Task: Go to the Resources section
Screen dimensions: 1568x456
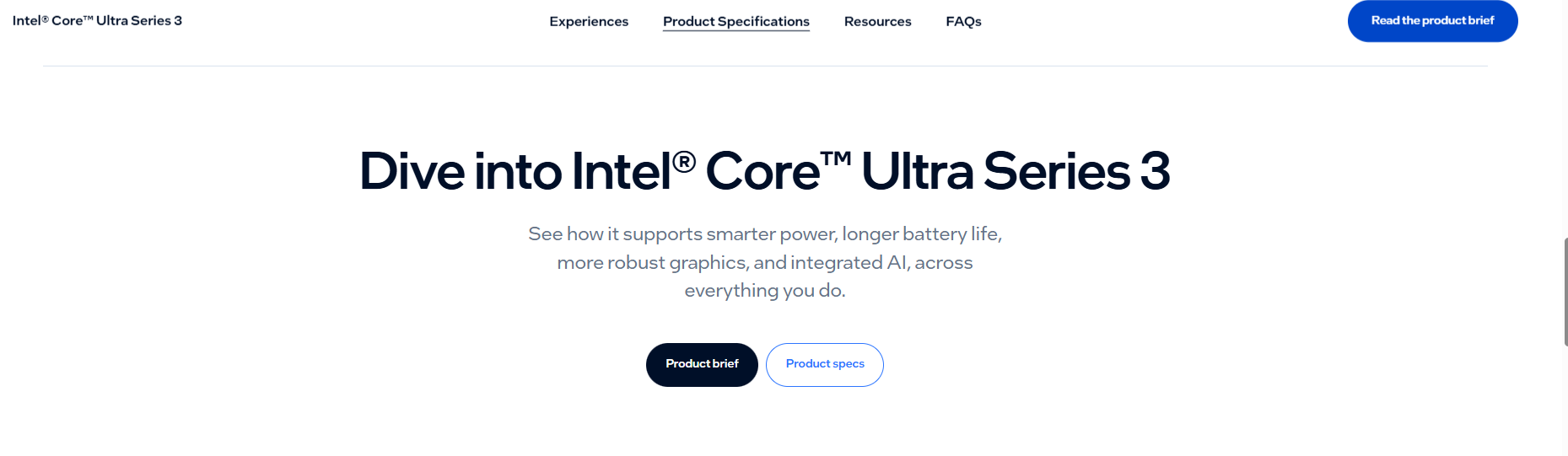Action: 877,21
